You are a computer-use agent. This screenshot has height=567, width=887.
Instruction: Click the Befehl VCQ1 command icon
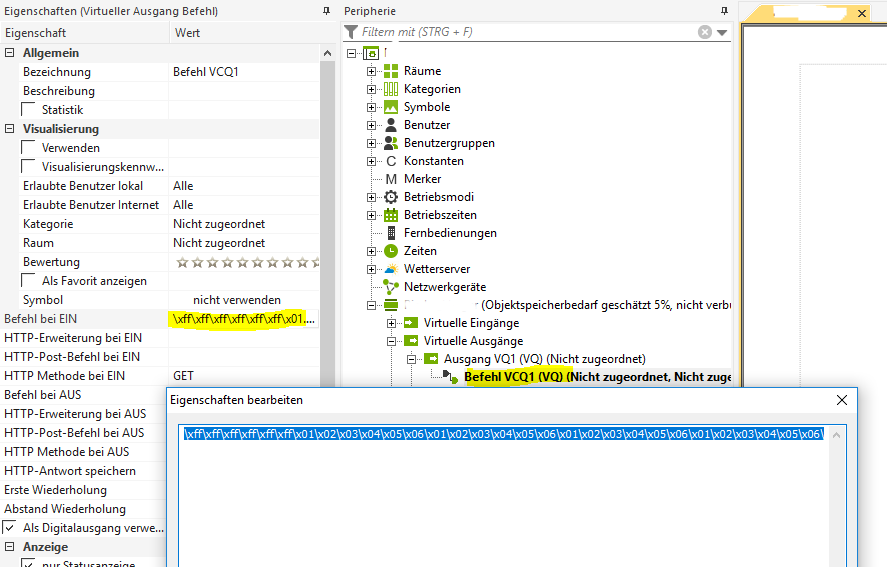(450, 376)
